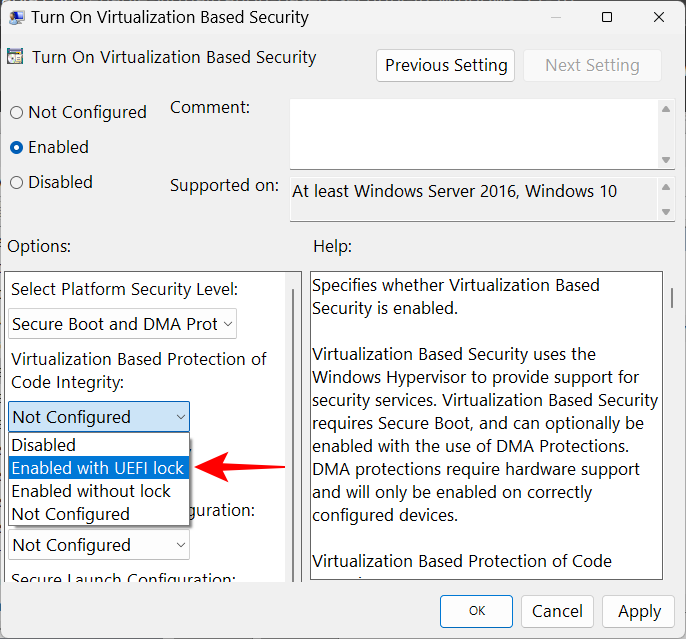Choose Enabled with UEFI lock option
The image size is (686, 639).
(97, 468)
